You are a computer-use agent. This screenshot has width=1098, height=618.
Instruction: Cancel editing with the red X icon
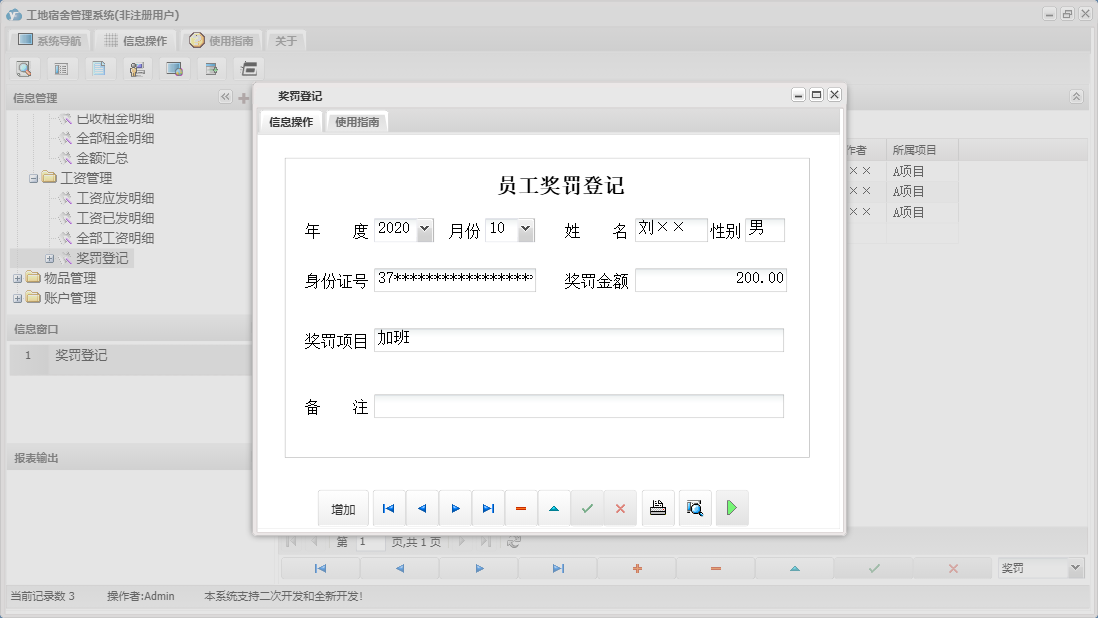pos(620,508)
